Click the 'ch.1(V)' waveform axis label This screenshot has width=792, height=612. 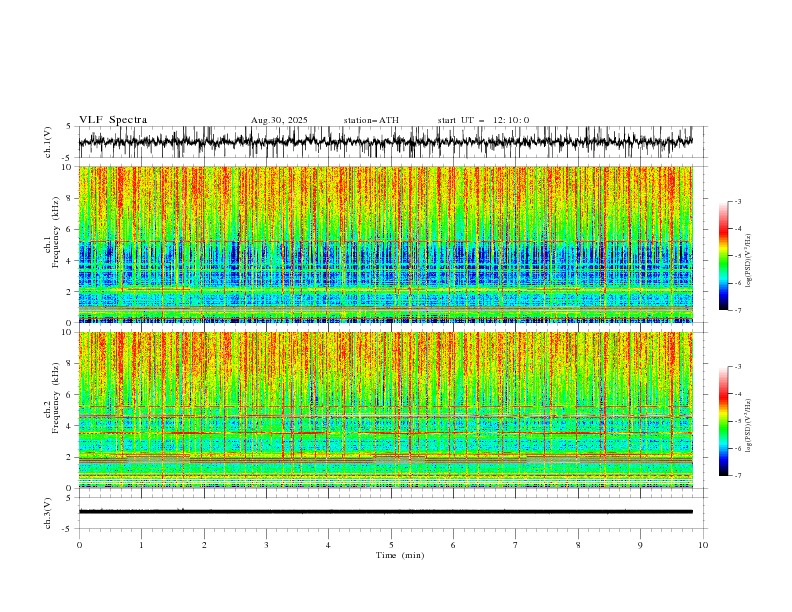[x=48, y=142]
